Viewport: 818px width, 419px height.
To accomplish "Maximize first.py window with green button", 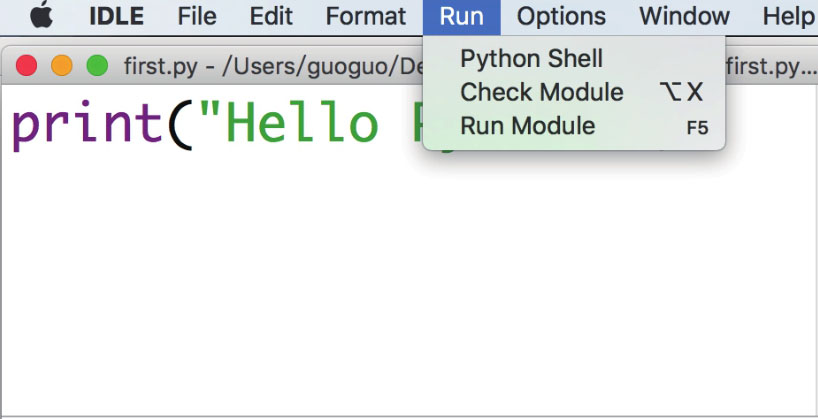I will point(97,66).
